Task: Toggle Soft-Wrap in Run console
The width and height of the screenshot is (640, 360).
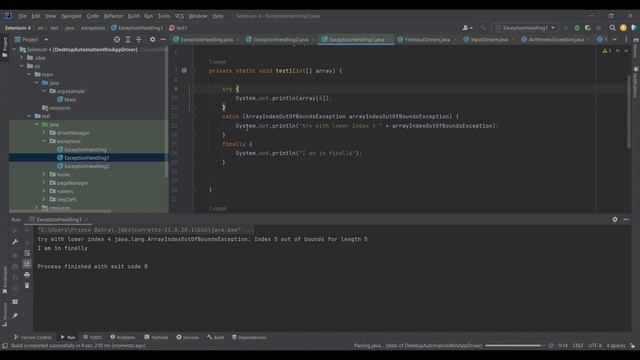Action: [x=27, y=253]
